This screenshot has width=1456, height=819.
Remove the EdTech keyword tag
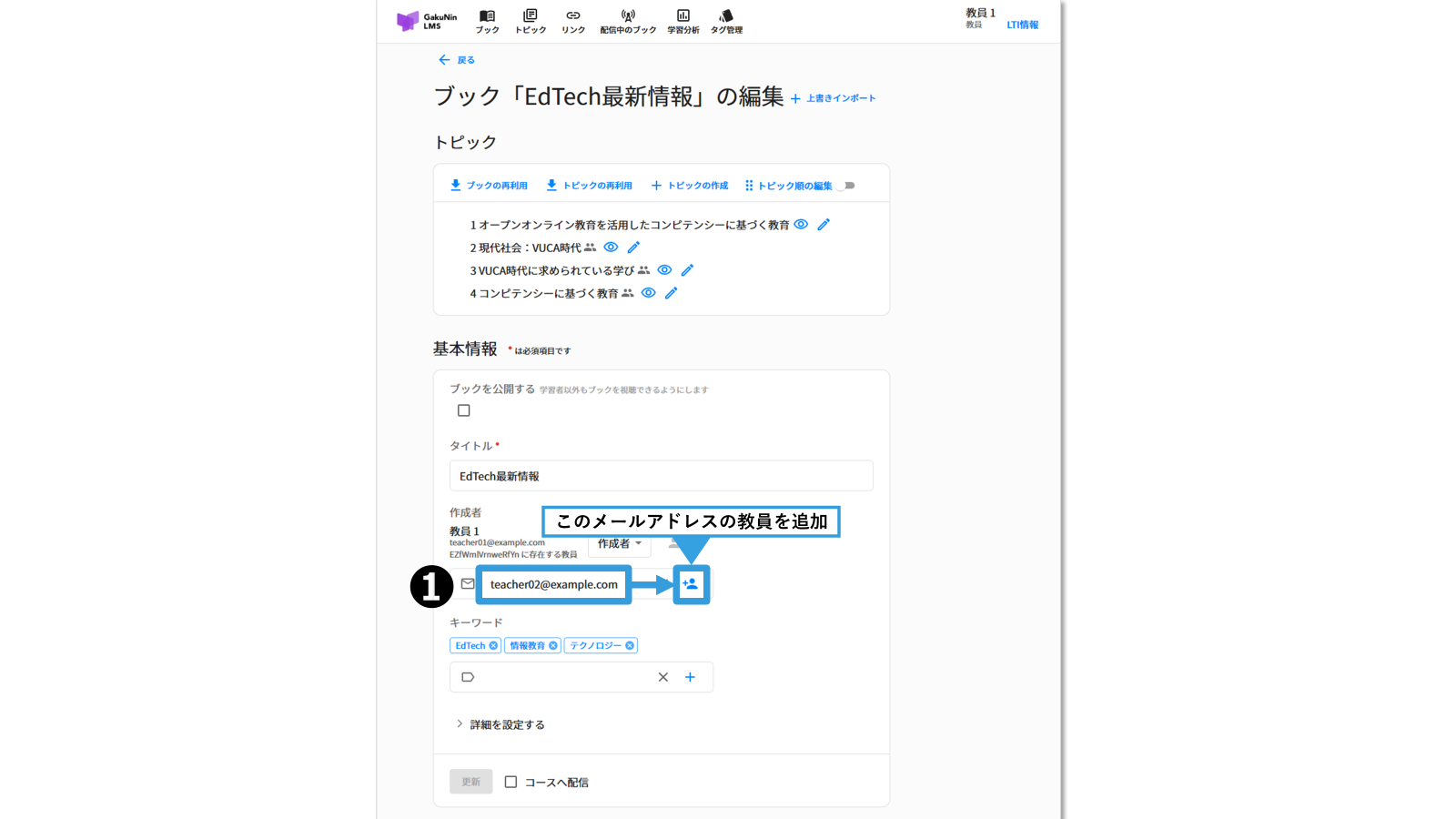point(493,646)
